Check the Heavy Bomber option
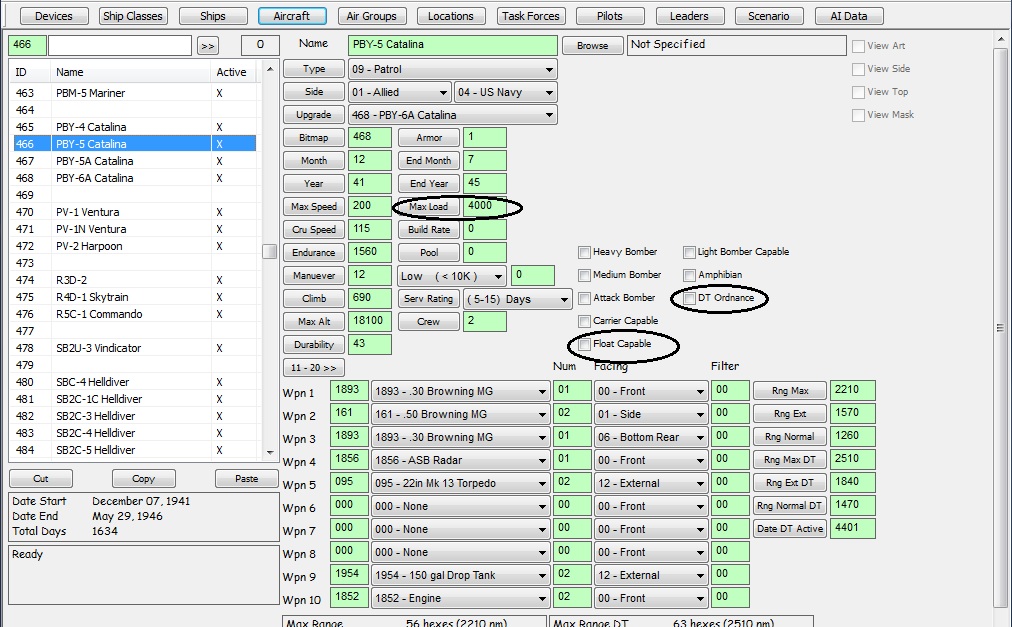 coord(585,252)
